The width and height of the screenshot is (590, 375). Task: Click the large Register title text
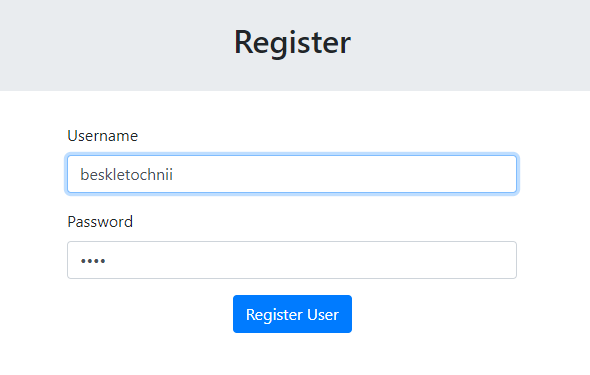click(292, 42)
